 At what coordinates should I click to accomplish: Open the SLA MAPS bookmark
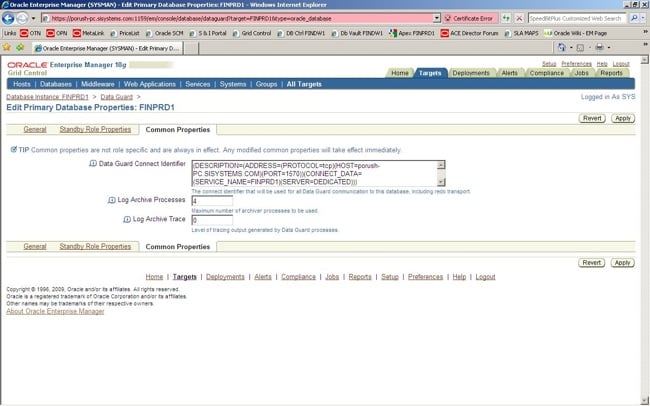[x=521, y=33]
